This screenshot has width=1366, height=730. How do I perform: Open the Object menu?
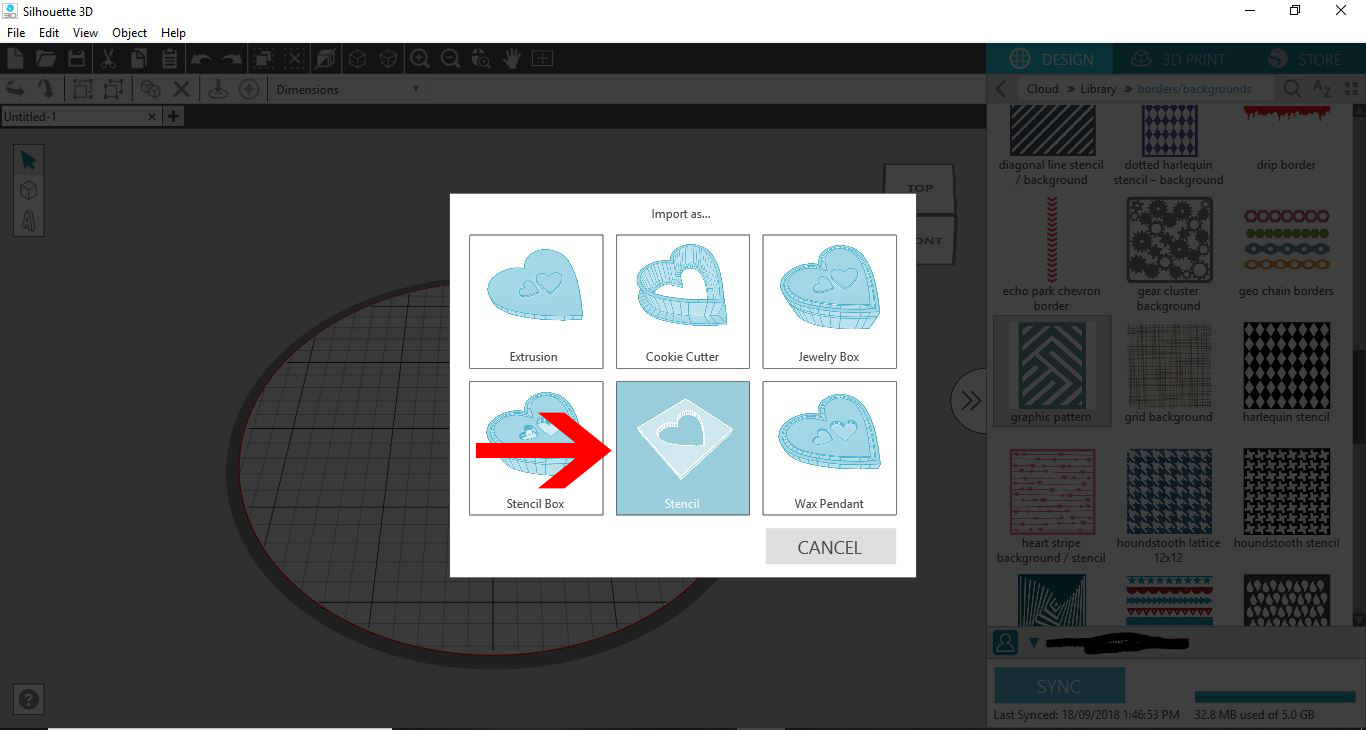pyautogui.click(x=130, y=33)
